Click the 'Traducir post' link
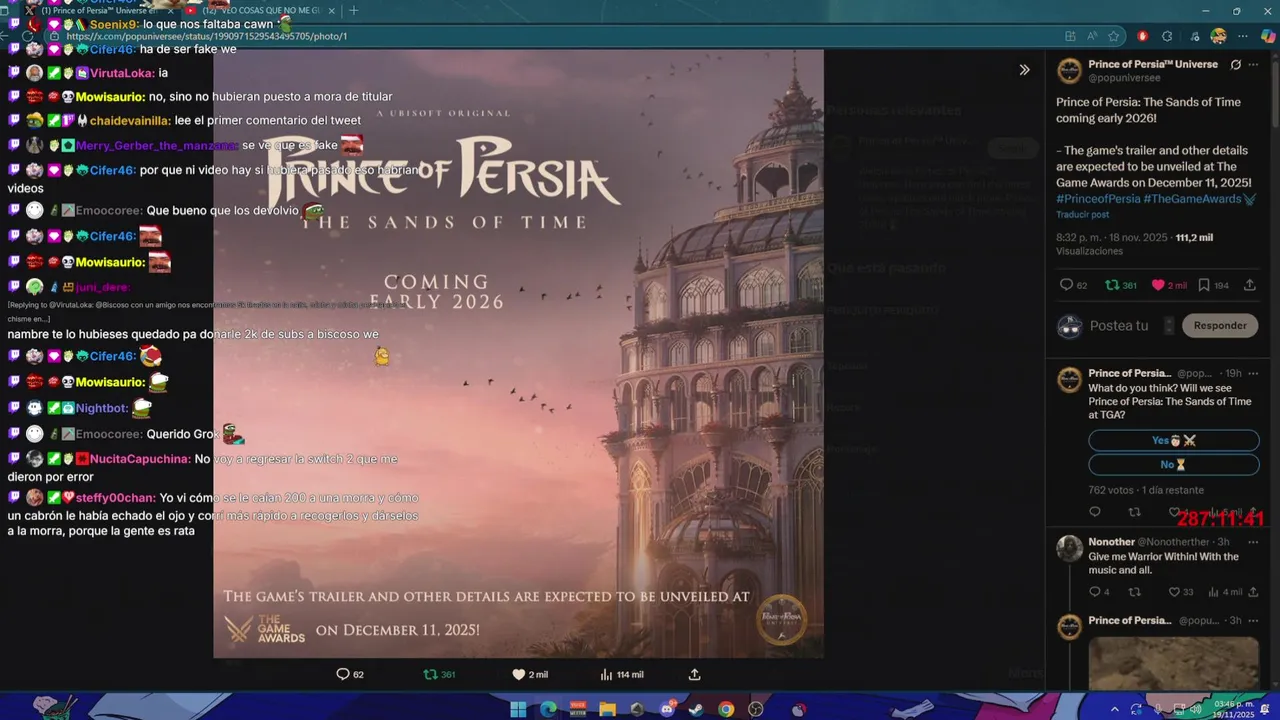The width and height of the screenshot is (1280, 720). [x=1082, y=215]
